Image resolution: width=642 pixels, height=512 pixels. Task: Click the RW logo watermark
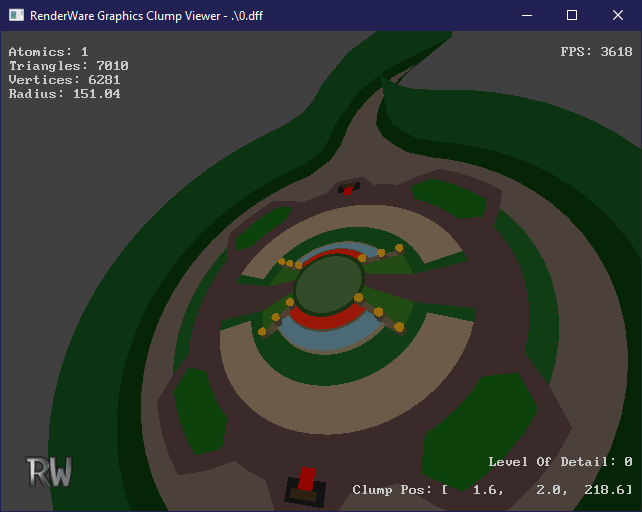coord(49,472)
